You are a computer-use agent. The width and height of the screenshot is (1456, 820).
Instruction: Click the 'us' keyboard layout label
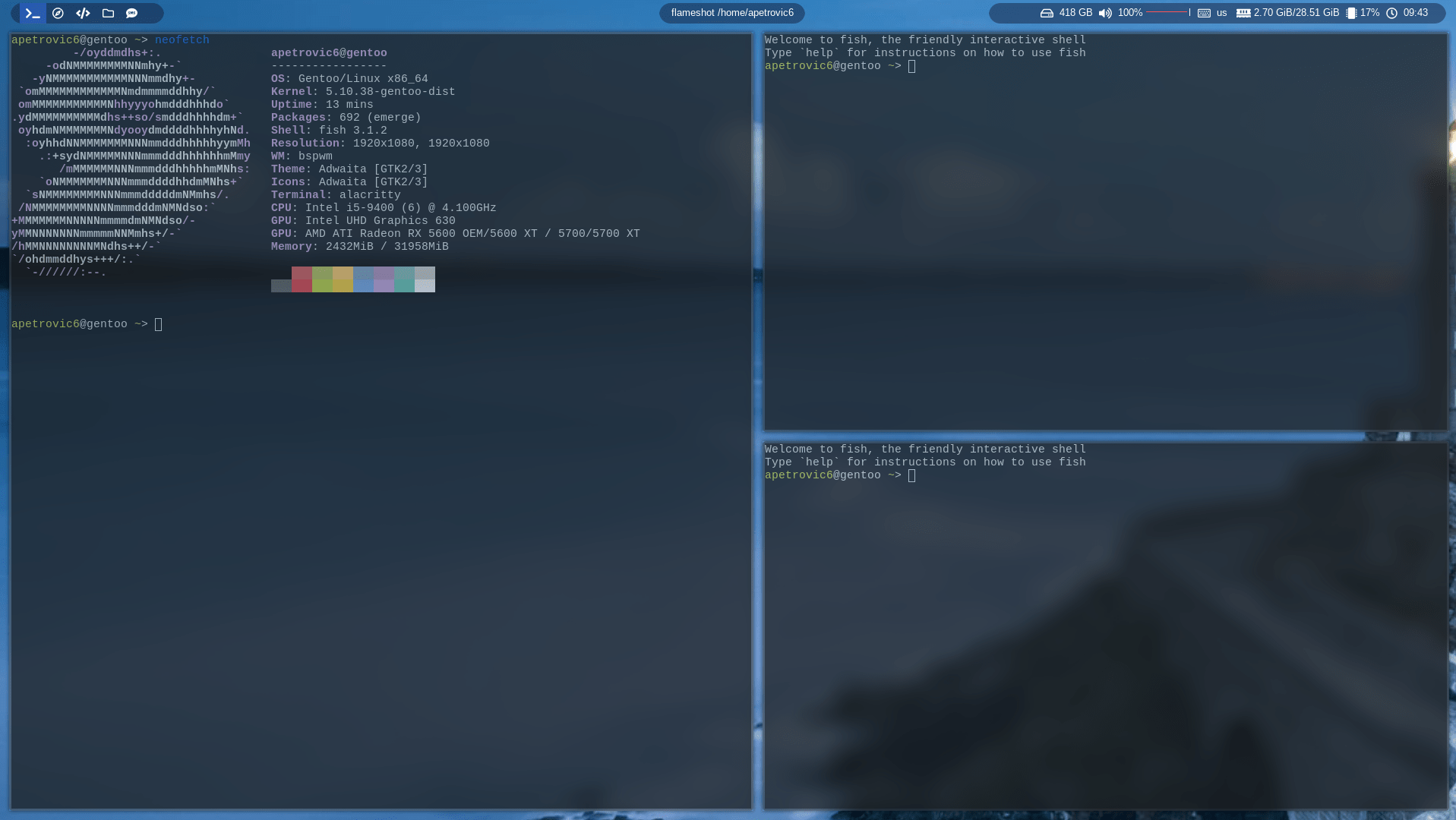tap(1221, 13)
